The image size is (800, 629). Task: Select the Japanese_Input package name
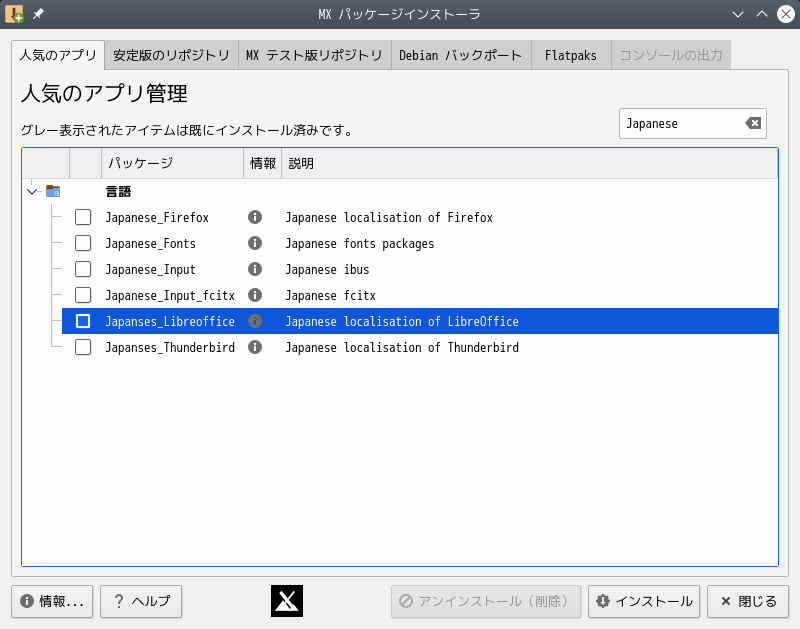pos(151,269)
